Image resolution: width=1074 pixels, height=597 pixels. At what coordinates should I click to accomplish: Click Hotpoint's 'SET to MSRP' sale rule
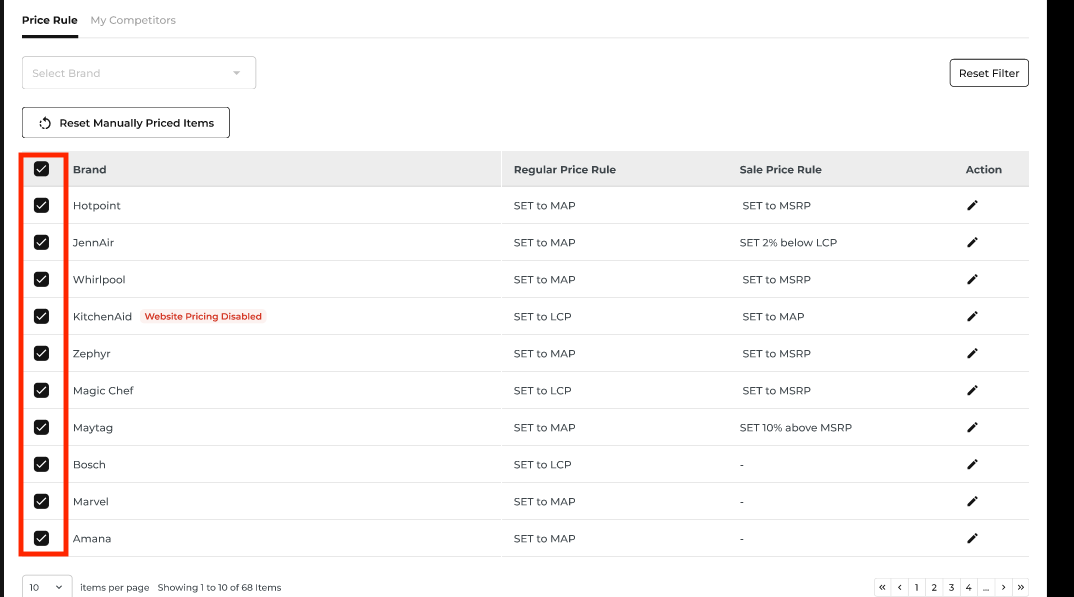tap(776, 205)
